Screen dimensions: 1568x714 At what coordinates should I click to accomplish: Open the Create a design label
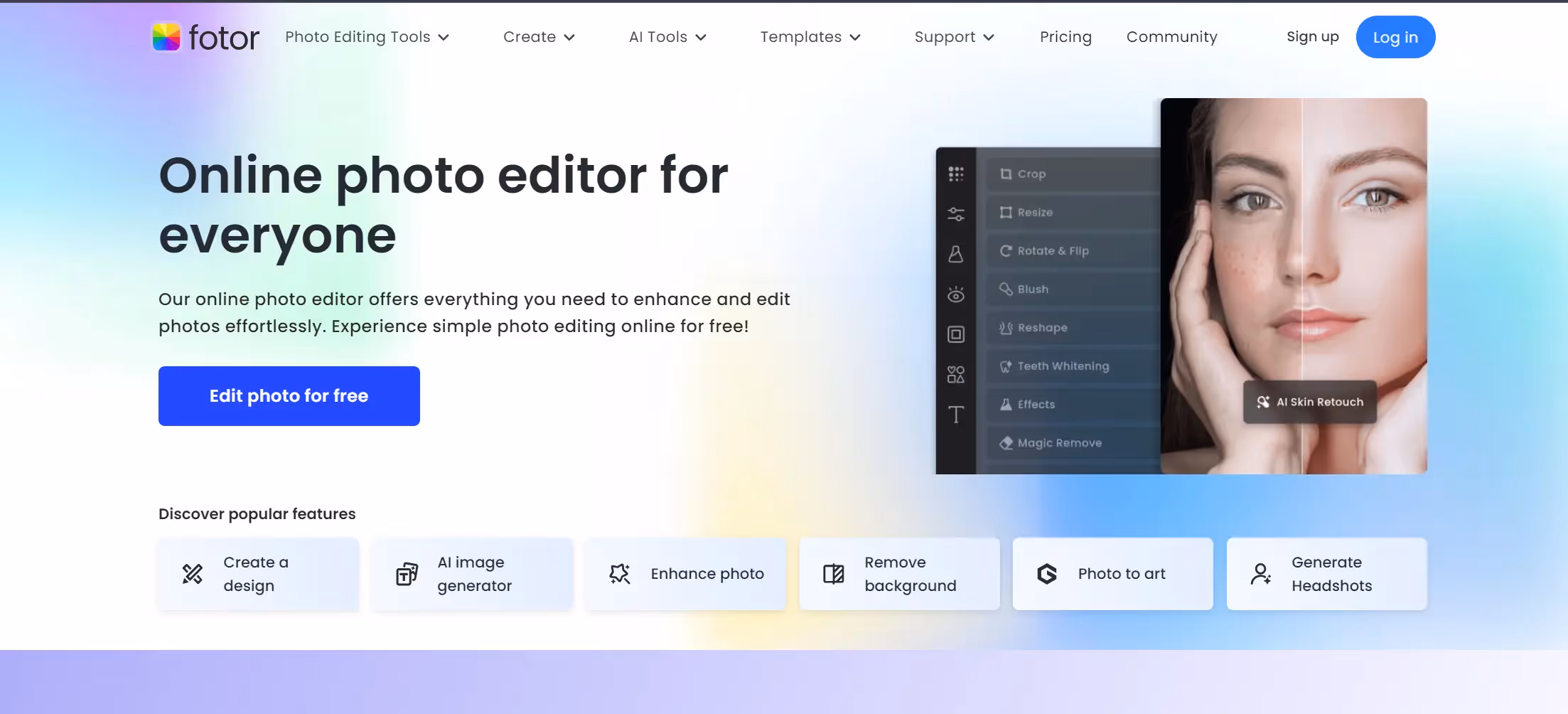coord(256,574)
